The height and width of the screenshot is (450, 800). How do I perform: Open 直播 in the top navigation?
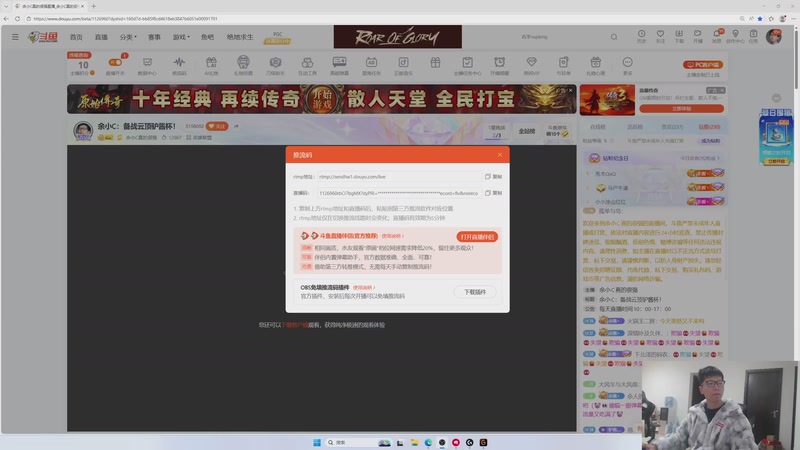click(101, 37)
